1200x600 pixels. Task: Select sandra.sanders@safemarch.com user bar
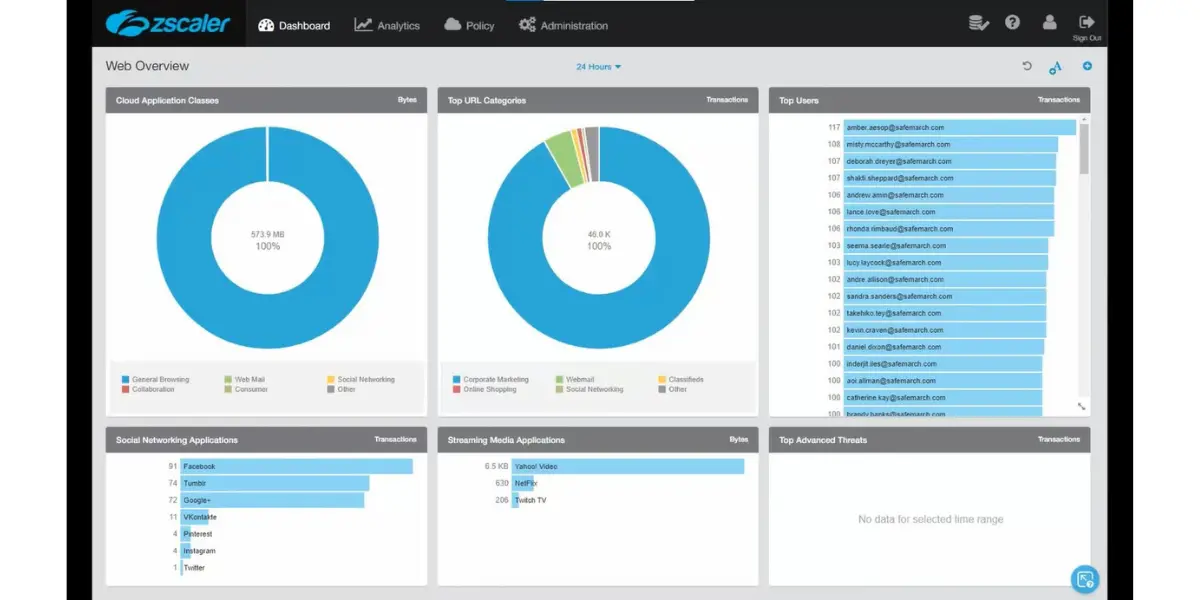[x=945, y=296]
